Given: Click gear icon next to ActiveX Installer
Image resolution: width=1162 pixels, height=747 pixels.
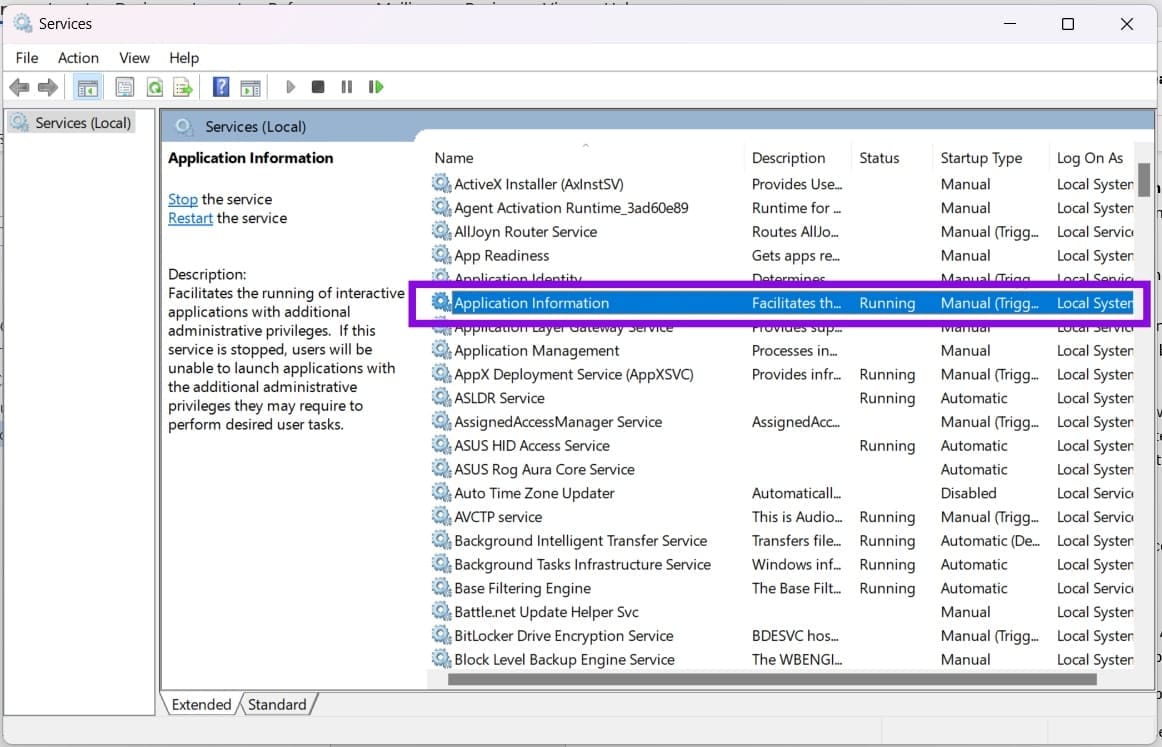Looking at the screenshot, I should (x=442, y=183).
